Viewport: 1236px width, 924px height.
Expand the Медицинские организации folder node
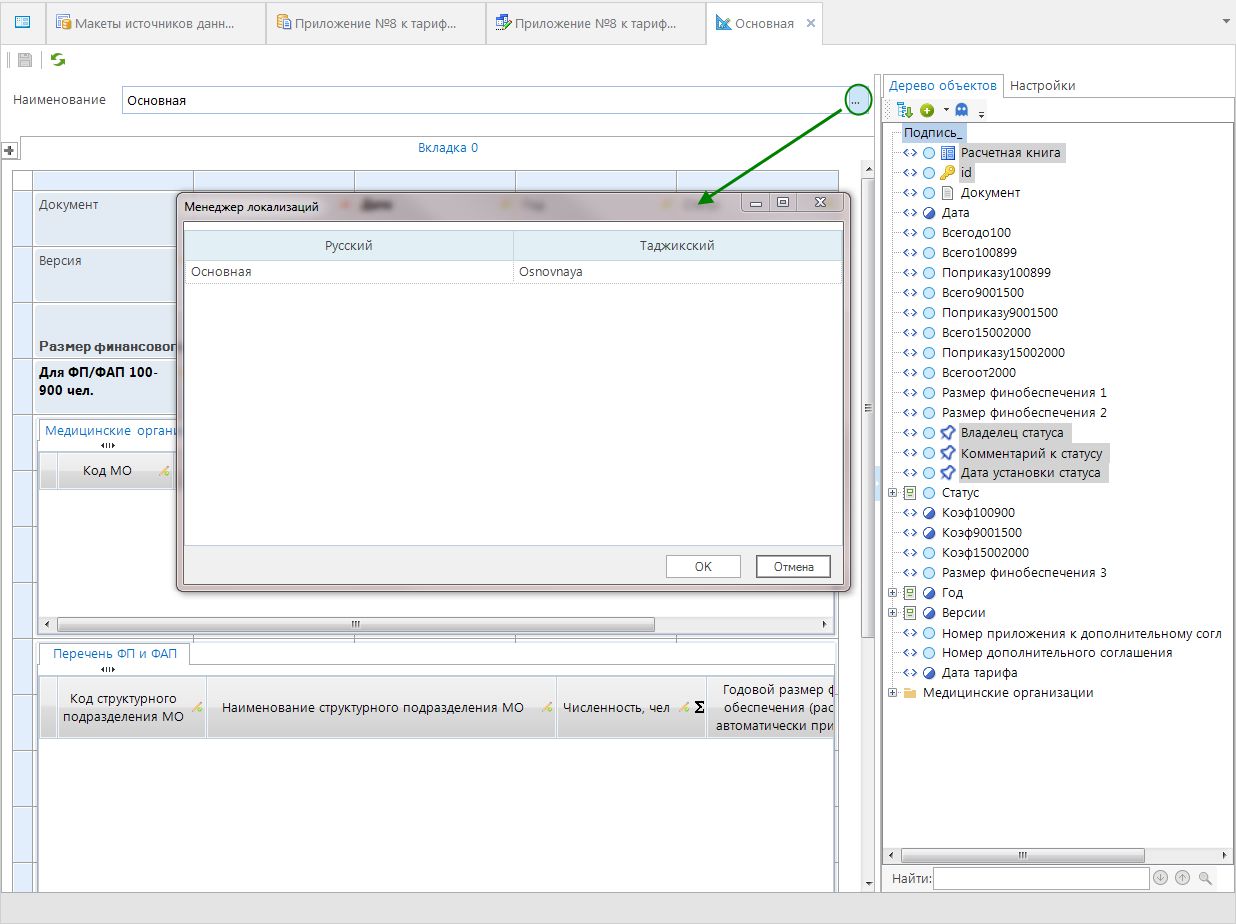click(x=892, y=693)
